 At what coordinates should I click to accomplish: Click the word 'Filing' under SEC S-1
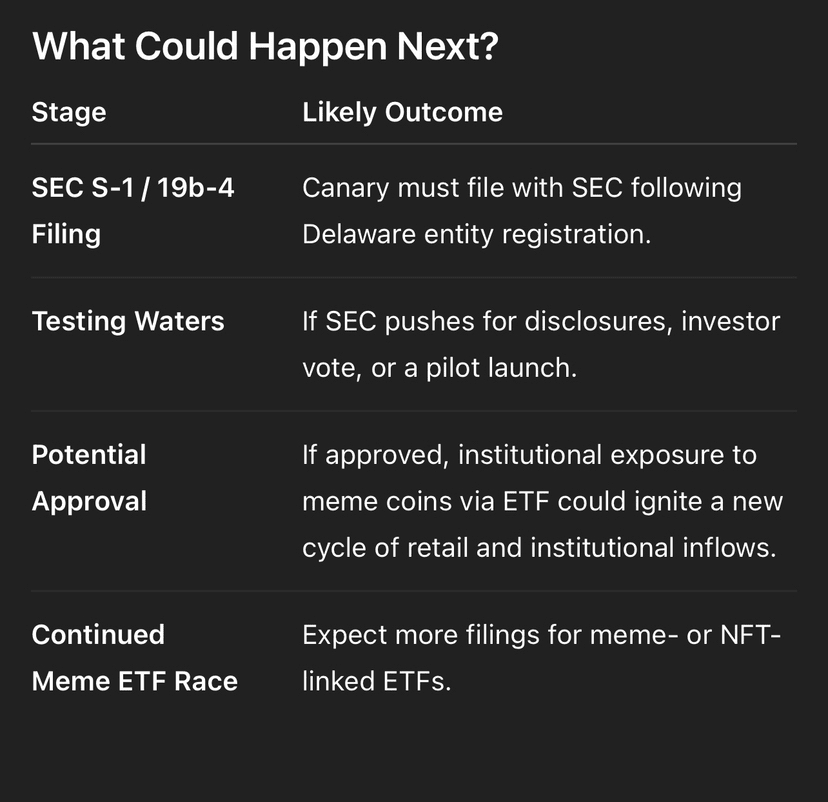tap(66, 234)
